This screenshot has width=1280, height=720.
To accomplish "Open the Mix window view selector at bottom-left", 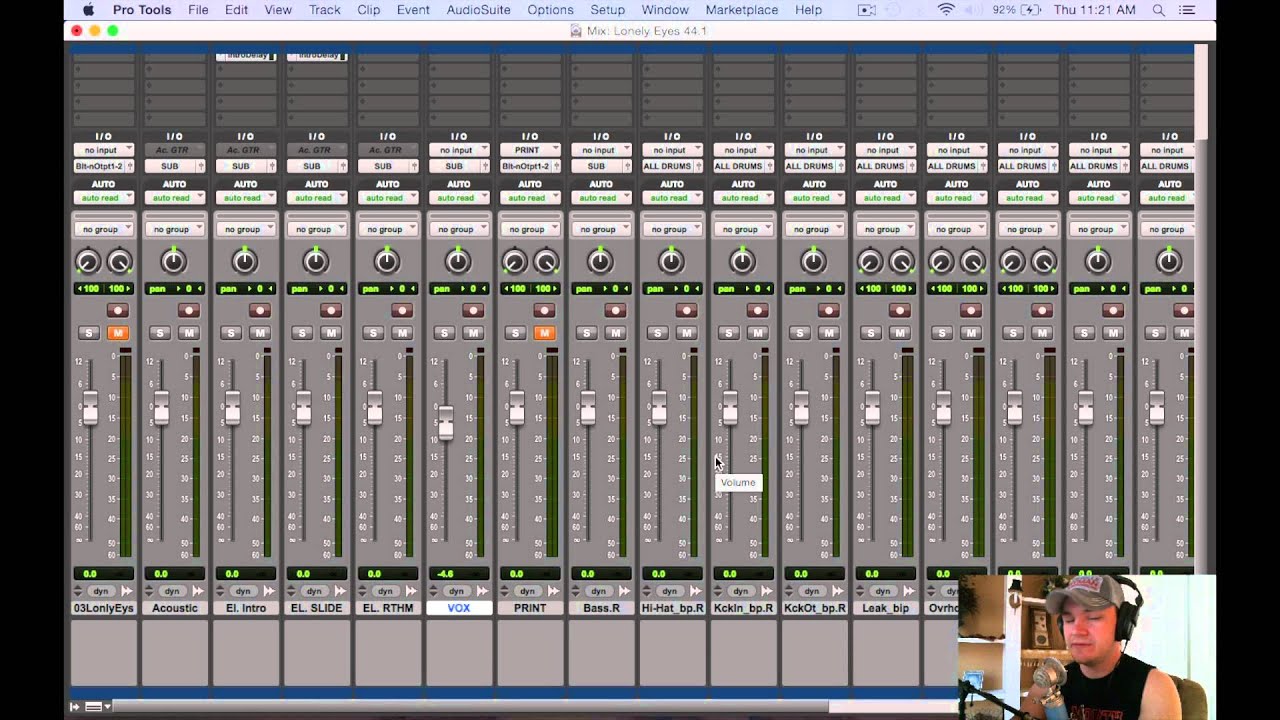I will 96,707.
